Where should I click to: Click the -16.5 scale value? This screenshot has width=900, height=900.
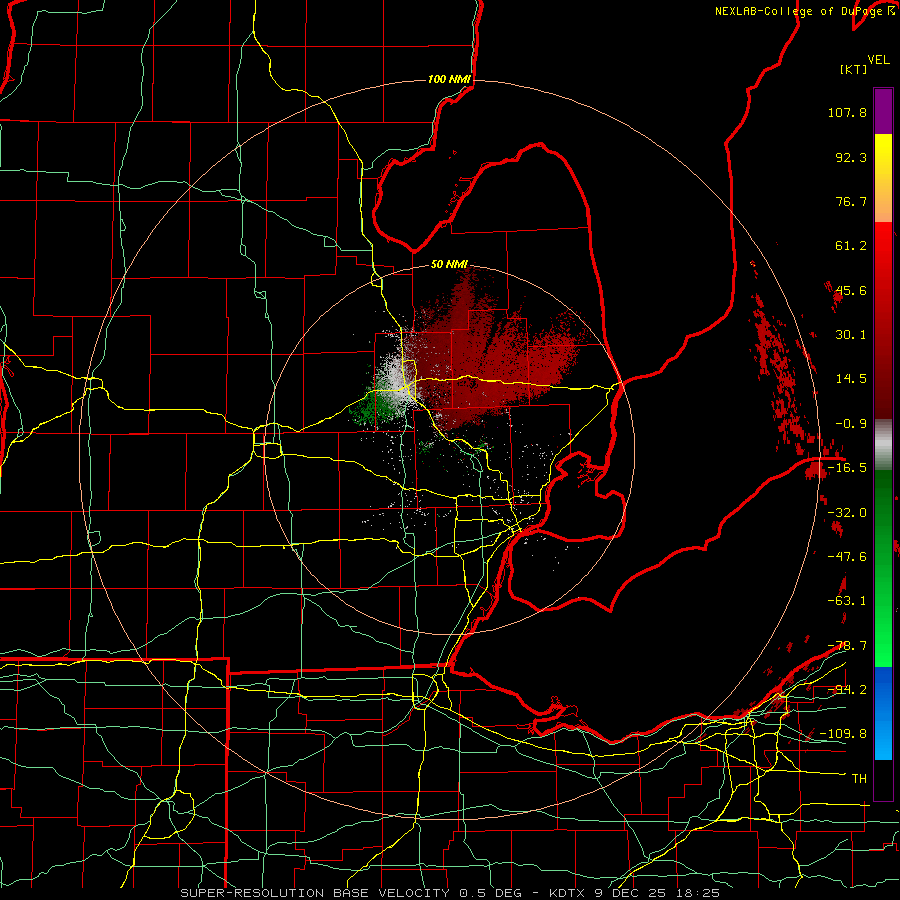click(847, 468)
